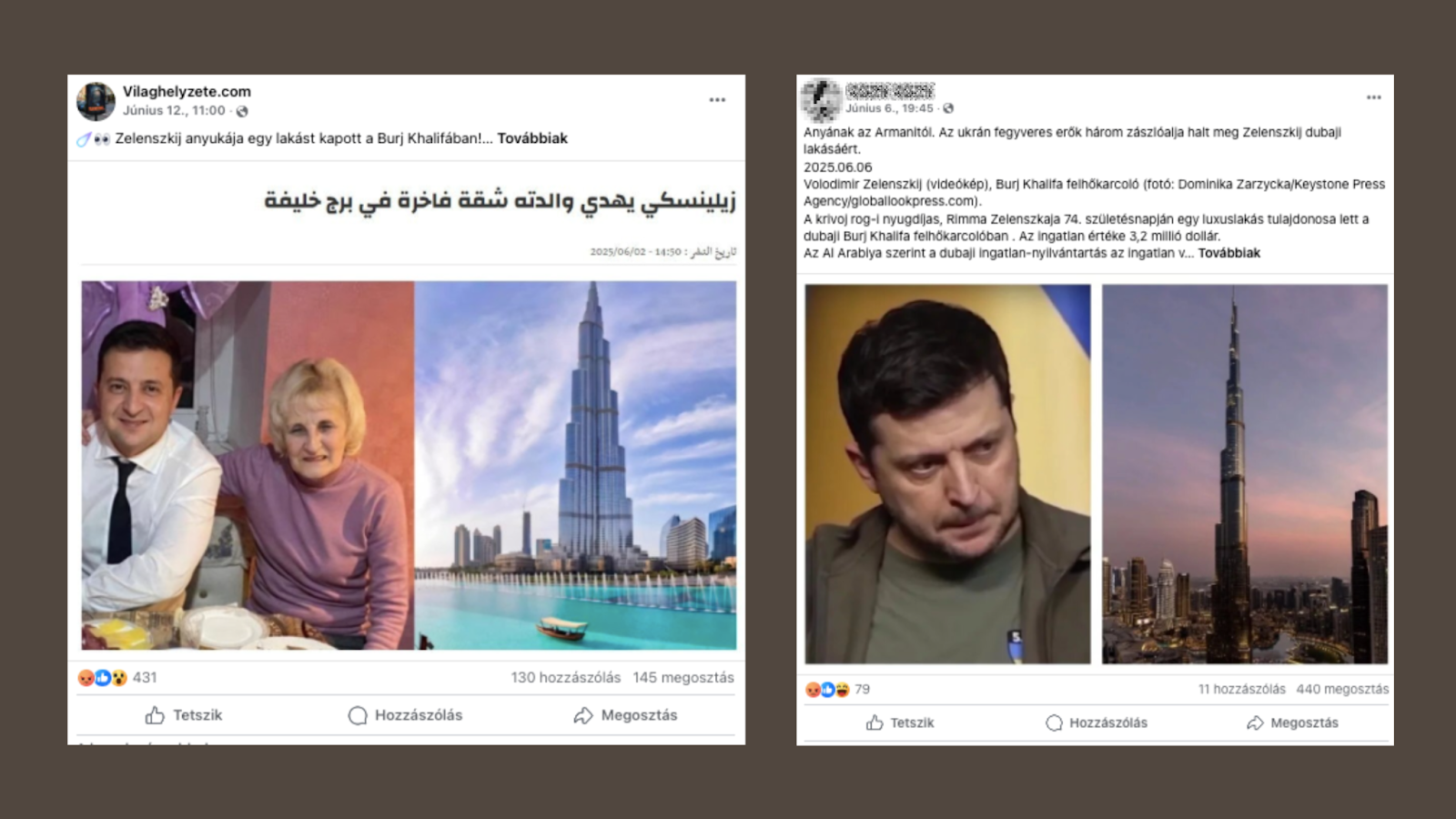View reaction emojis on the 79 count
The height and width of the screenshot is (819, 1456).
tap(827, 690)
